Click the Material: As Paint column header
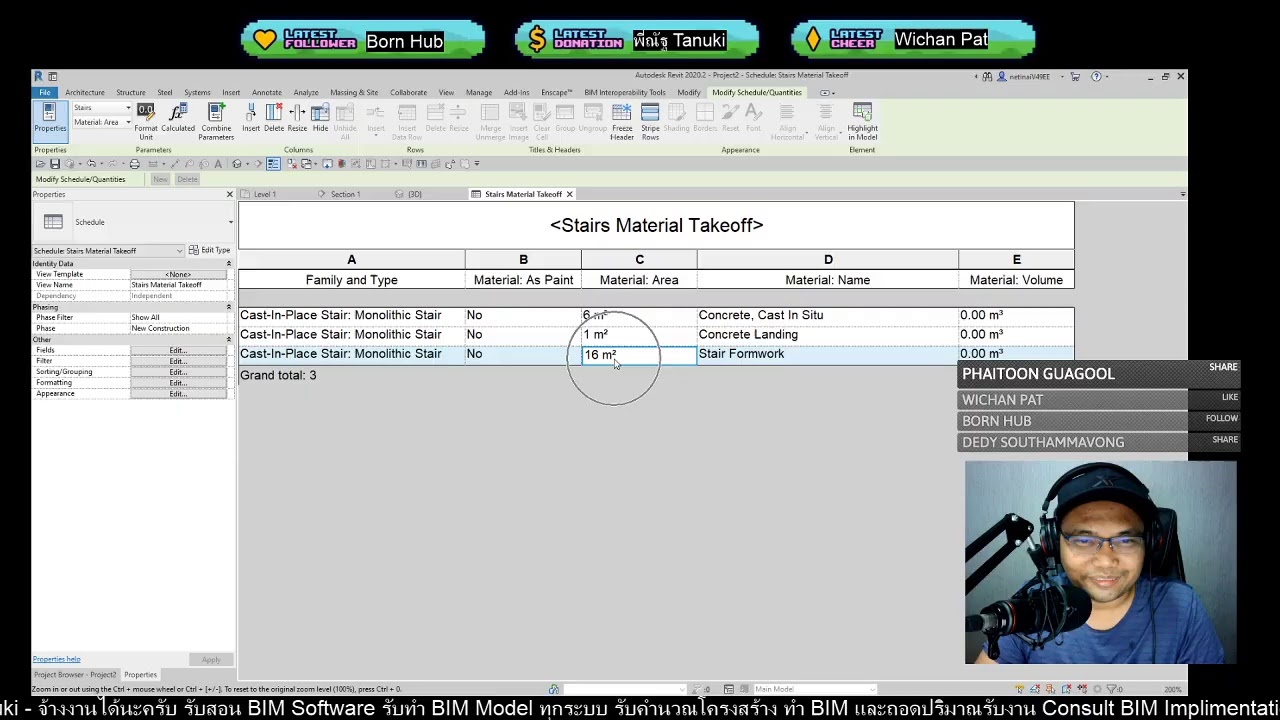1280x720 pixels. 523,280
